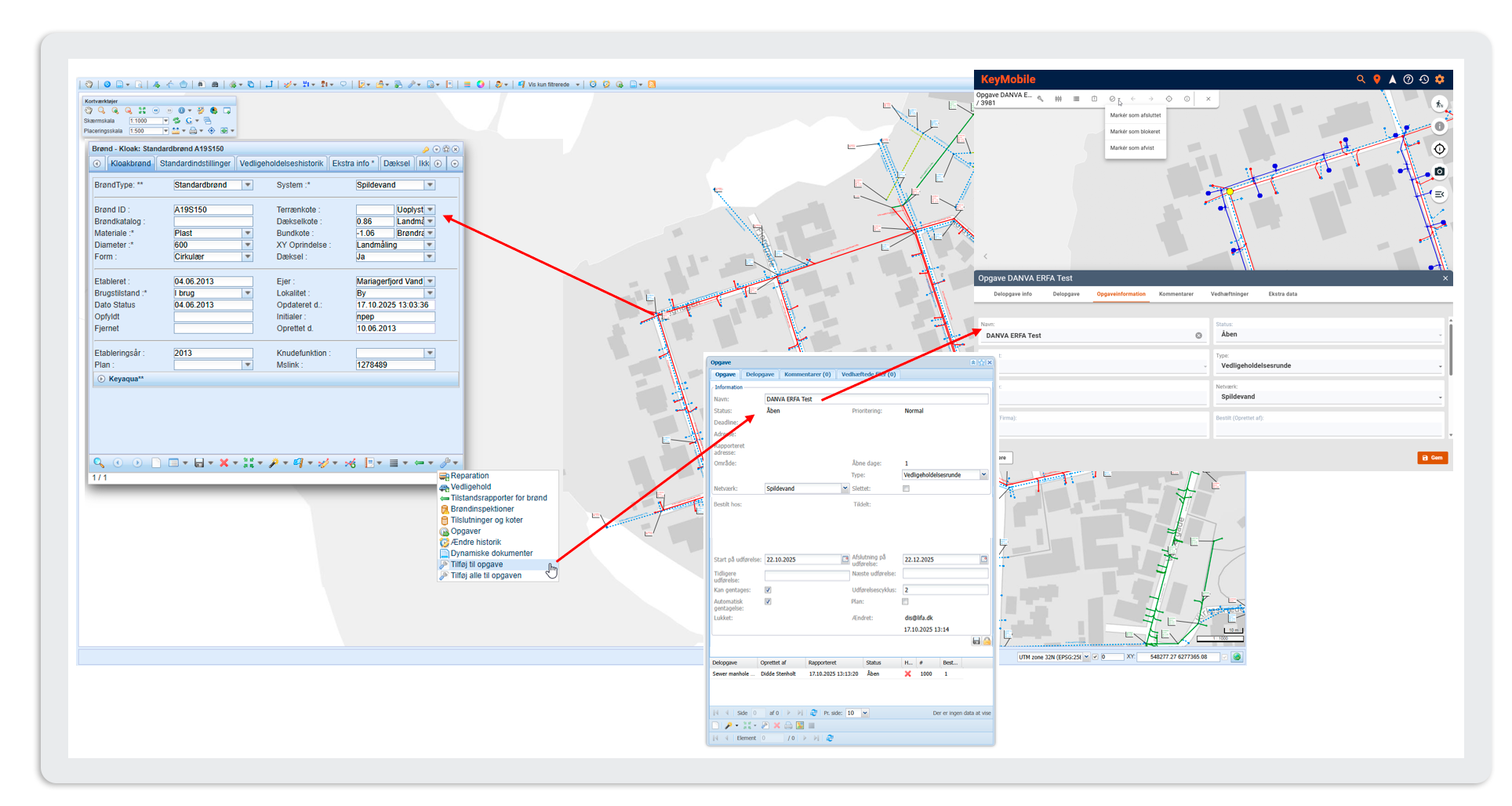Check the Slettet checkbox
Image resolution: width=1512 pixels, height=806 pixels.
coord(906,488)
